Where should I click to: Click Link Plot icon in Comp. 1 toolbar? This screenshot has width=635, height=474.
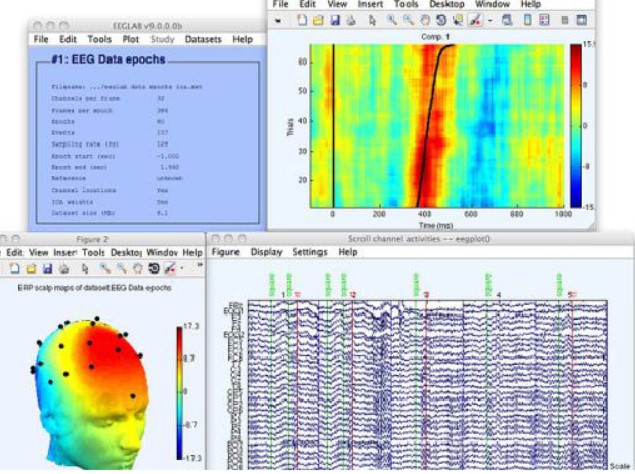coord(507,20)
